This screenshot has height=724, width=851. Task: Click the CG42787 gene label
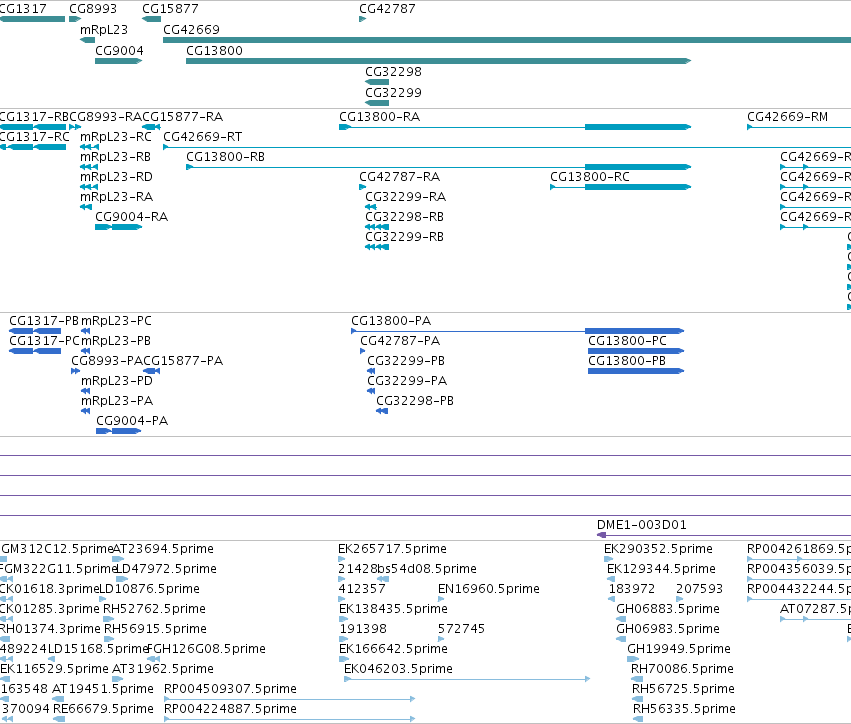tap(388, 9)
